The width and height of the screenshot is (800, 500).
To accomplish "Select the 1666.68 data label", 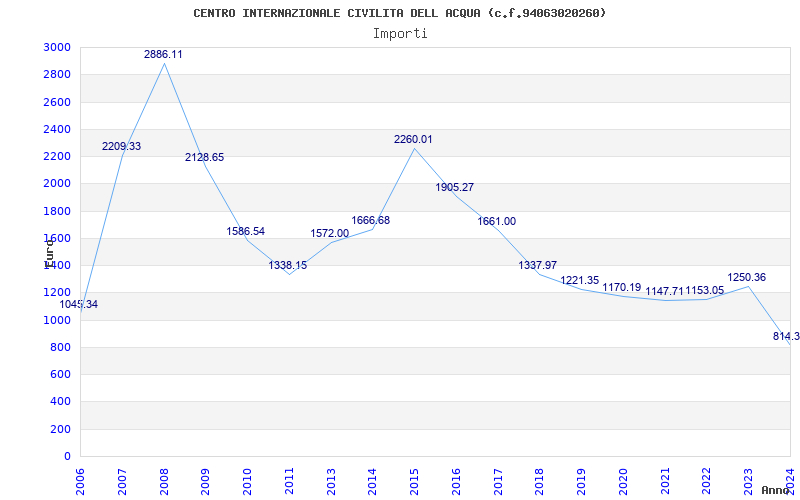I will (x=371, y=220).
